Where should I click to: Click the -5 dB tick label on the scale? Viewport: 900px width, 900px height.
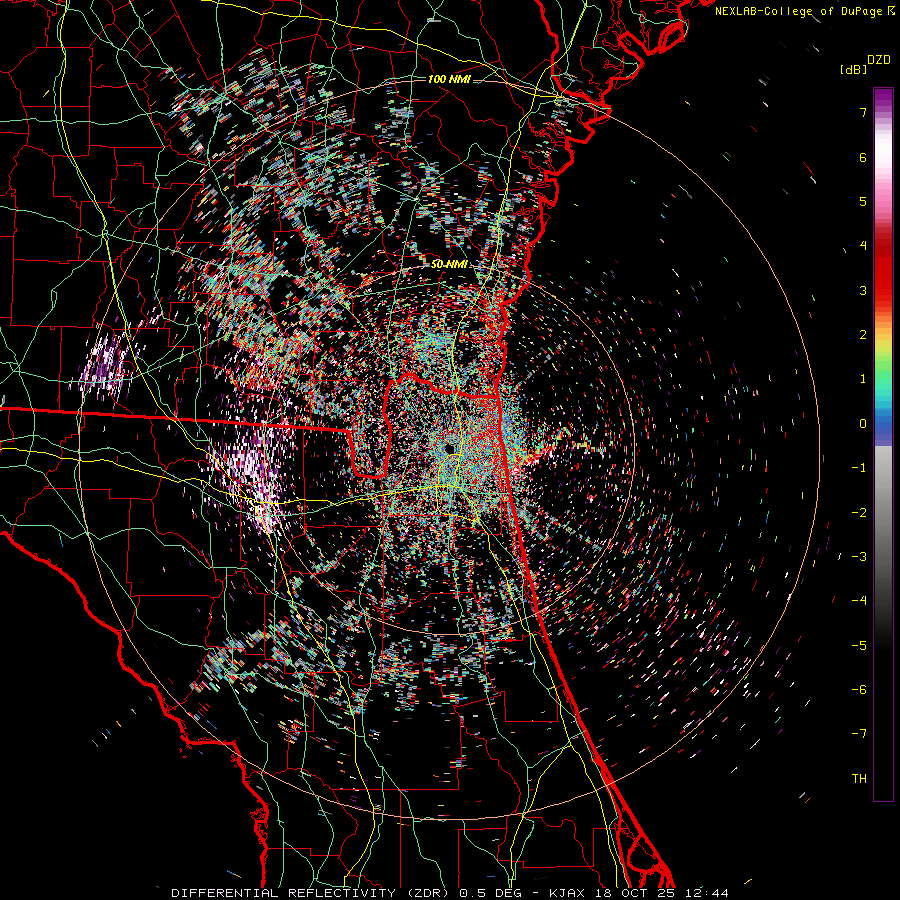(859, 646)
